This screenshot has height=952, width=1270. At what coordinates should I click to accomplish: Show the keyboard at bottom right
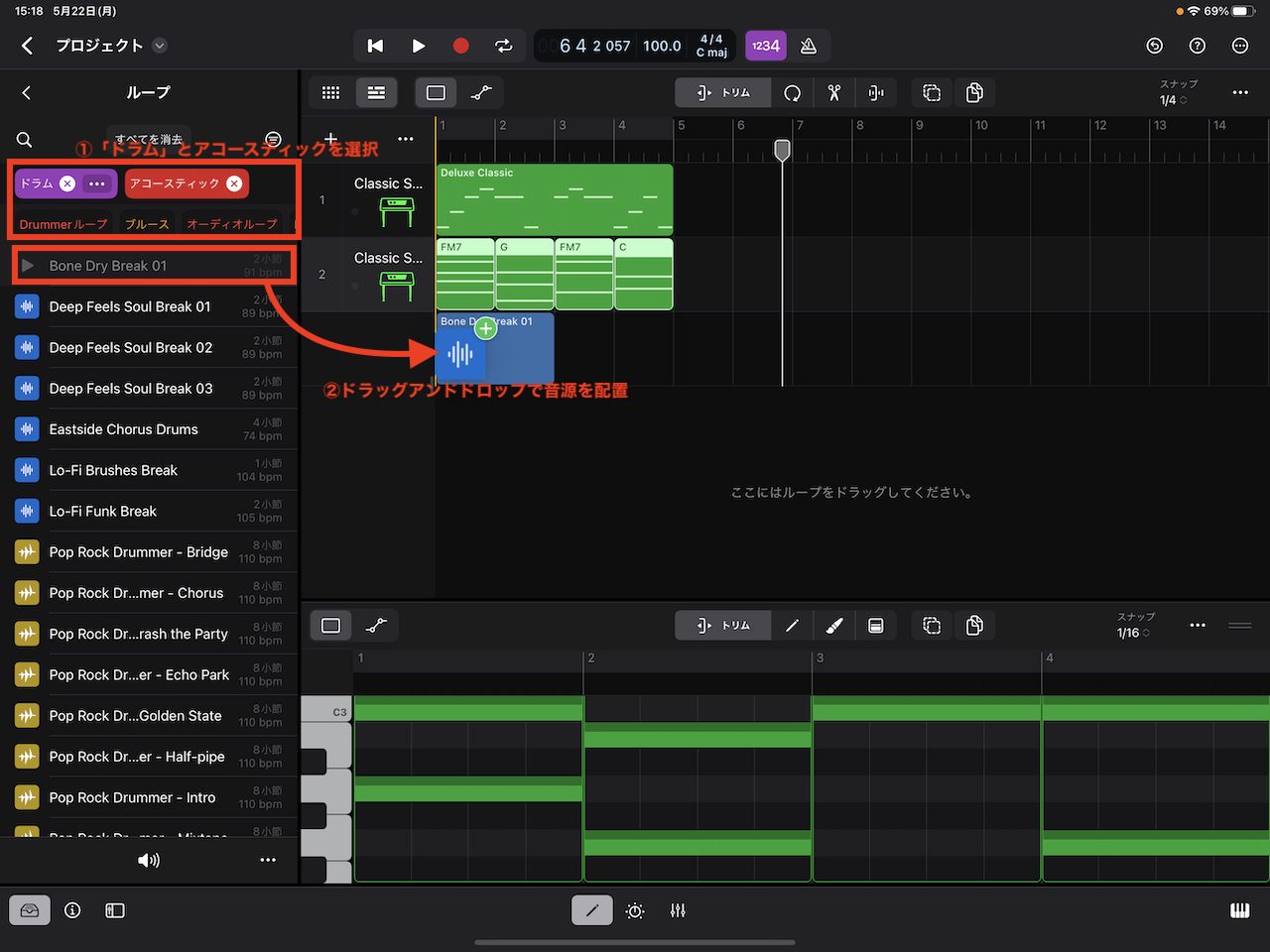[1240, 910]
